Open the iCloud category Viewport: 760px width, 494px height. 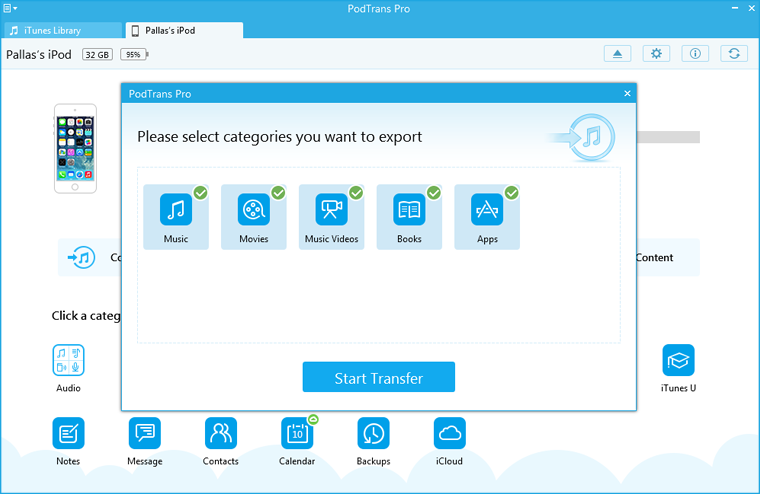[x=449, y=434]
